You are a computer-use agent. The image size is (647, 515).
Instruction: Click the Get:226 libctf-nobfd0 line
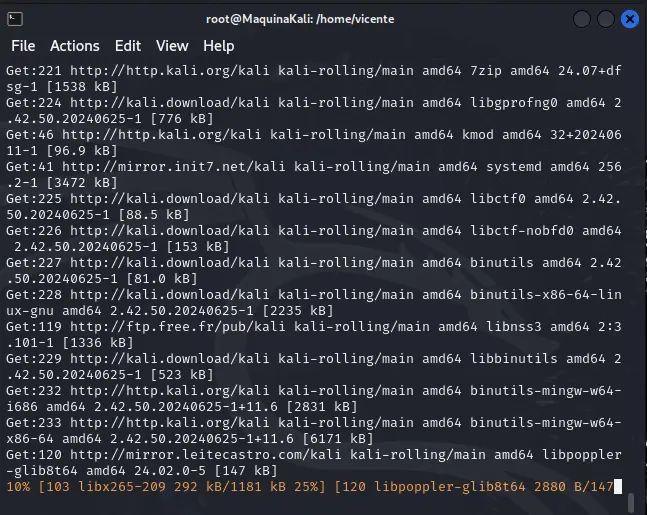click(x=314, y=239)
